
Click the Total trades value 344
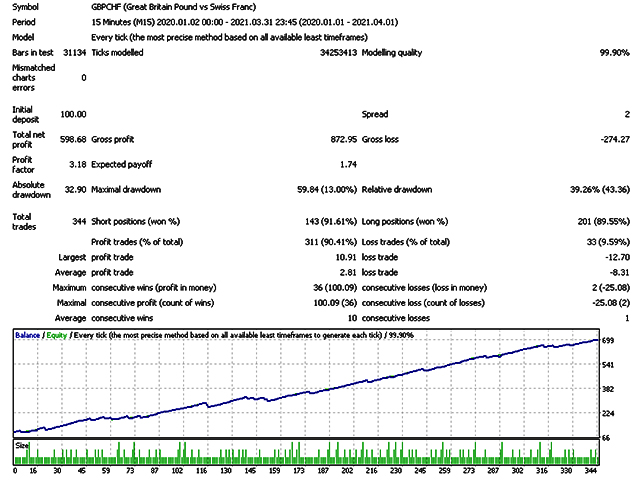[79, 222]
